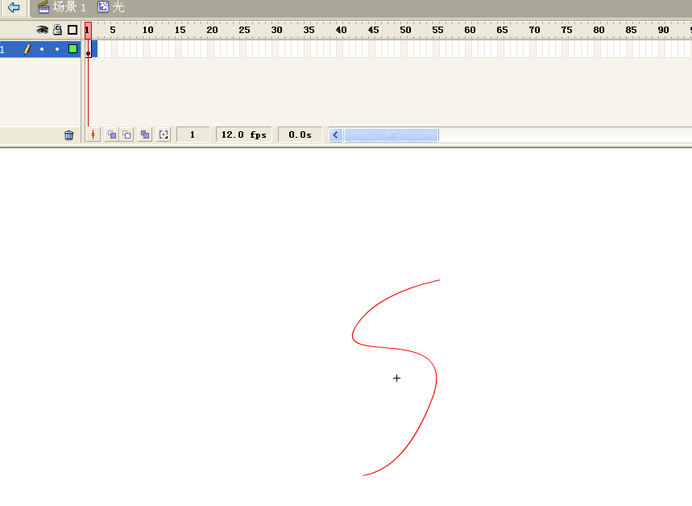Open modify onion markers menu
Viewport: 692px width, 506px height.
(x=164, y=135)
